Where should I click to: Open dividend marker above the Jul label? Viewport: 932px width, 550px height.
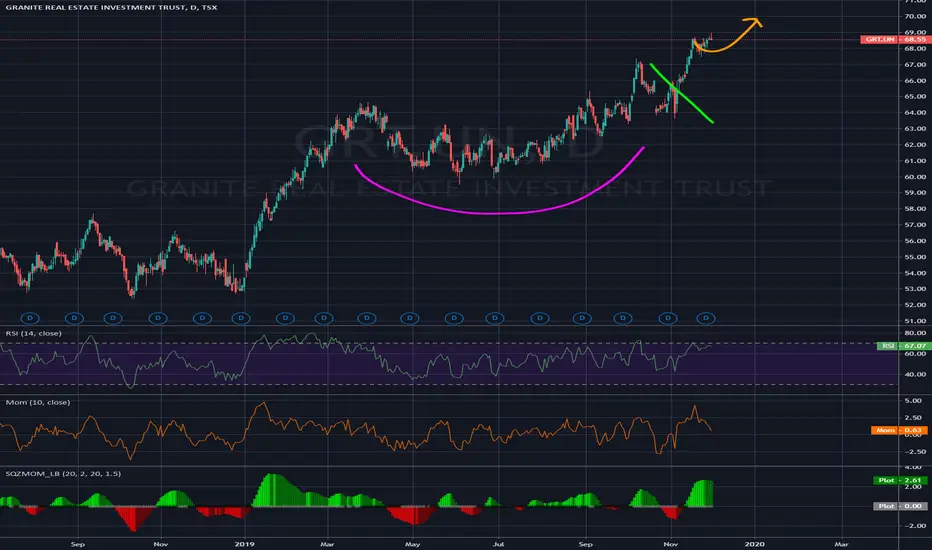click(495, 318)
